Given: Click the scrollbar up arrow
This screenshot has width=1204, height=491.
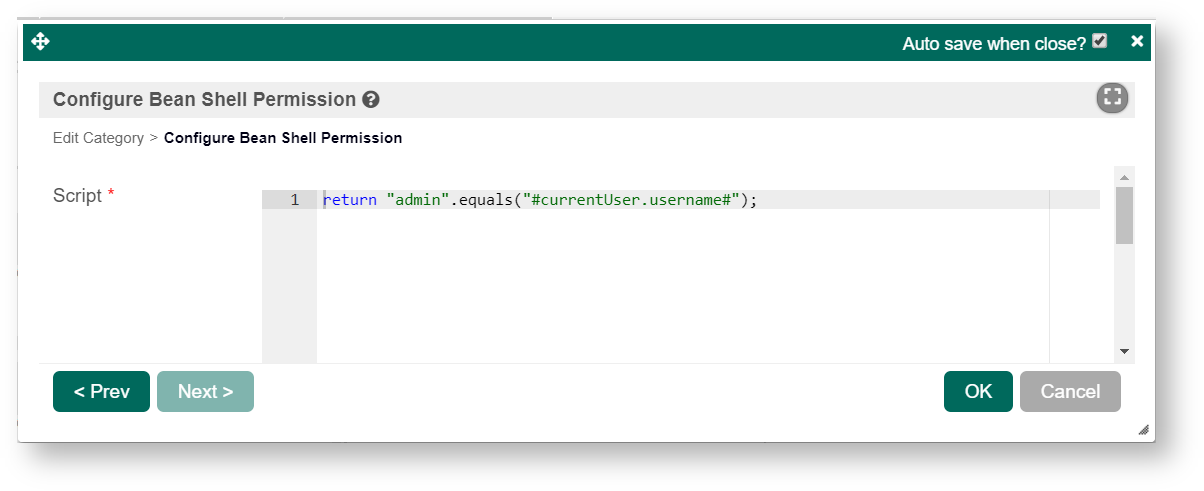Looking at the screenshot, I should click(1124, 177).
